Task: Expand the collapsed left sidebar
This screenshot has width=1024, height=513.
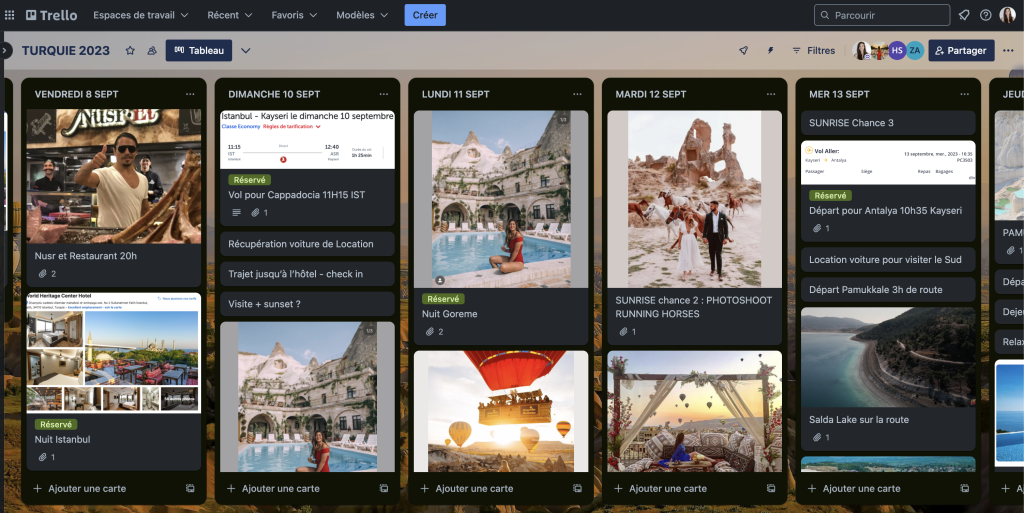Action: [x=5, y=50]
